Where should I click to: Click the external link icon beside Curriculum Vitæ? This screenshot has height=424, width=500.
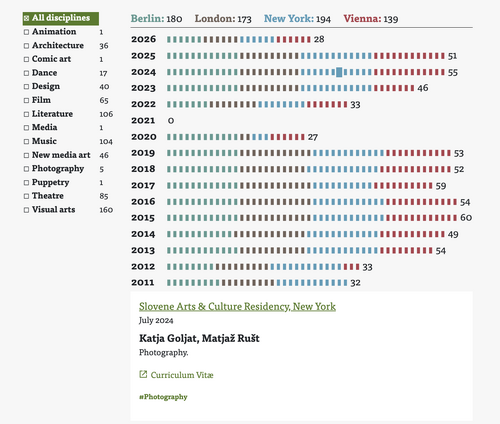[x=143, y=374]
